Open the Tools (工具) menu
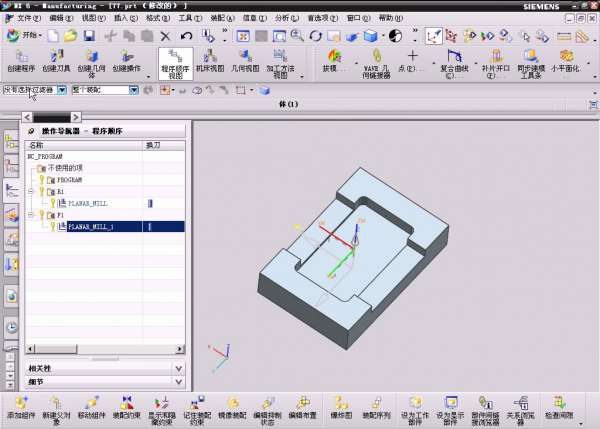Screen dimensions: 600x429 click(x=190, y=18)
